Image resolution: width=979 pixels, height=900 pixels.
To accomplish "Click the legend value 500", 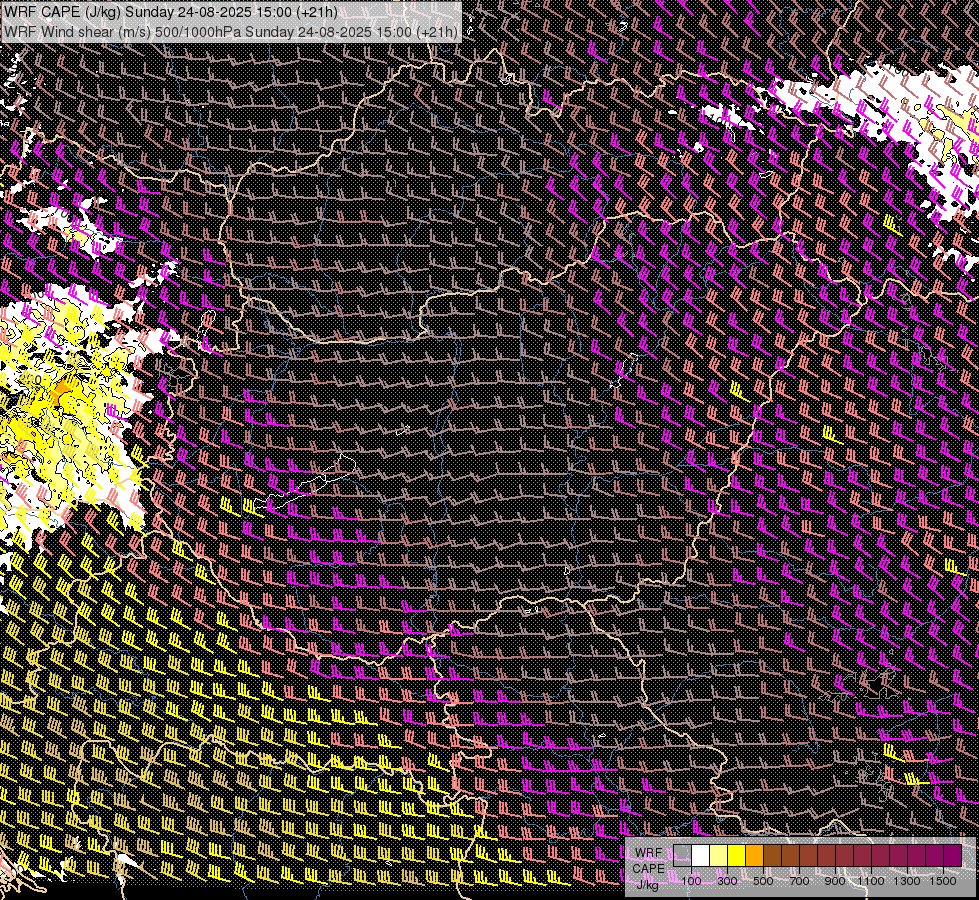I will point(763,881).
